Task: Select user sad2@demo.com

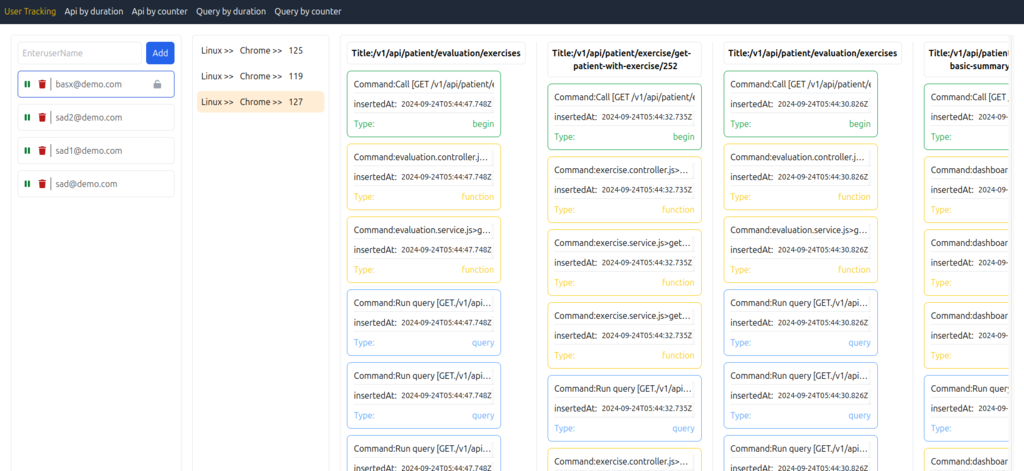Action: coord(96,118)
